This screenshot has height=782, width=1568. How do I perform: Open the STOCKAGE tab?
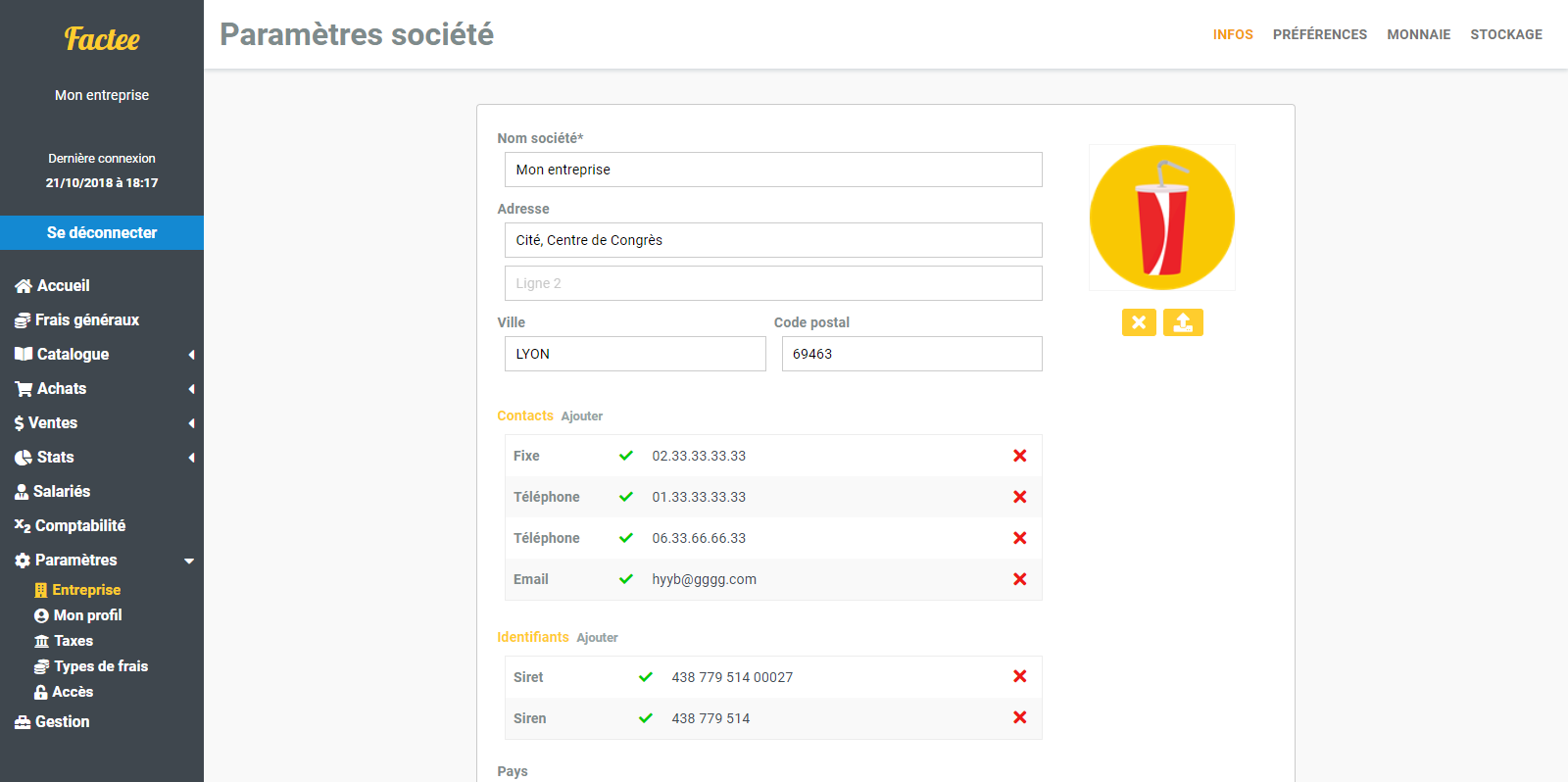pyautogui.click(x=1505, y=34)
